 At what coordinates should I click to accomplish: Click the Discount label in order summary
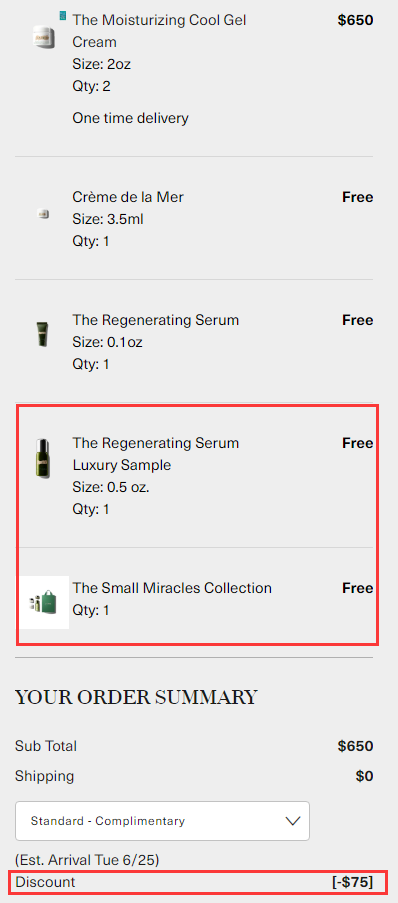tap(46, 882)
